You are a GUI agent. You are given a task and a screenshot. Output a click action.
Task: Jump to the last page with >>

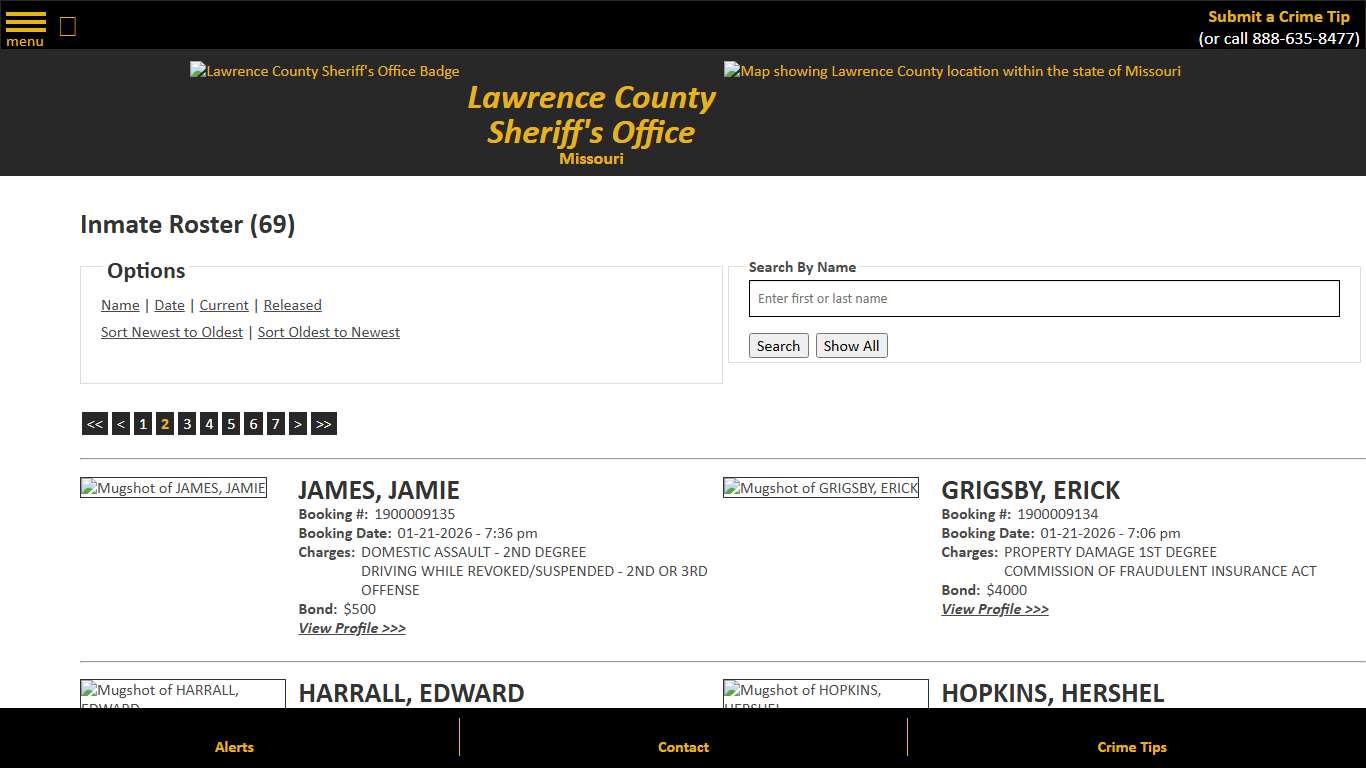coord(322,423)
